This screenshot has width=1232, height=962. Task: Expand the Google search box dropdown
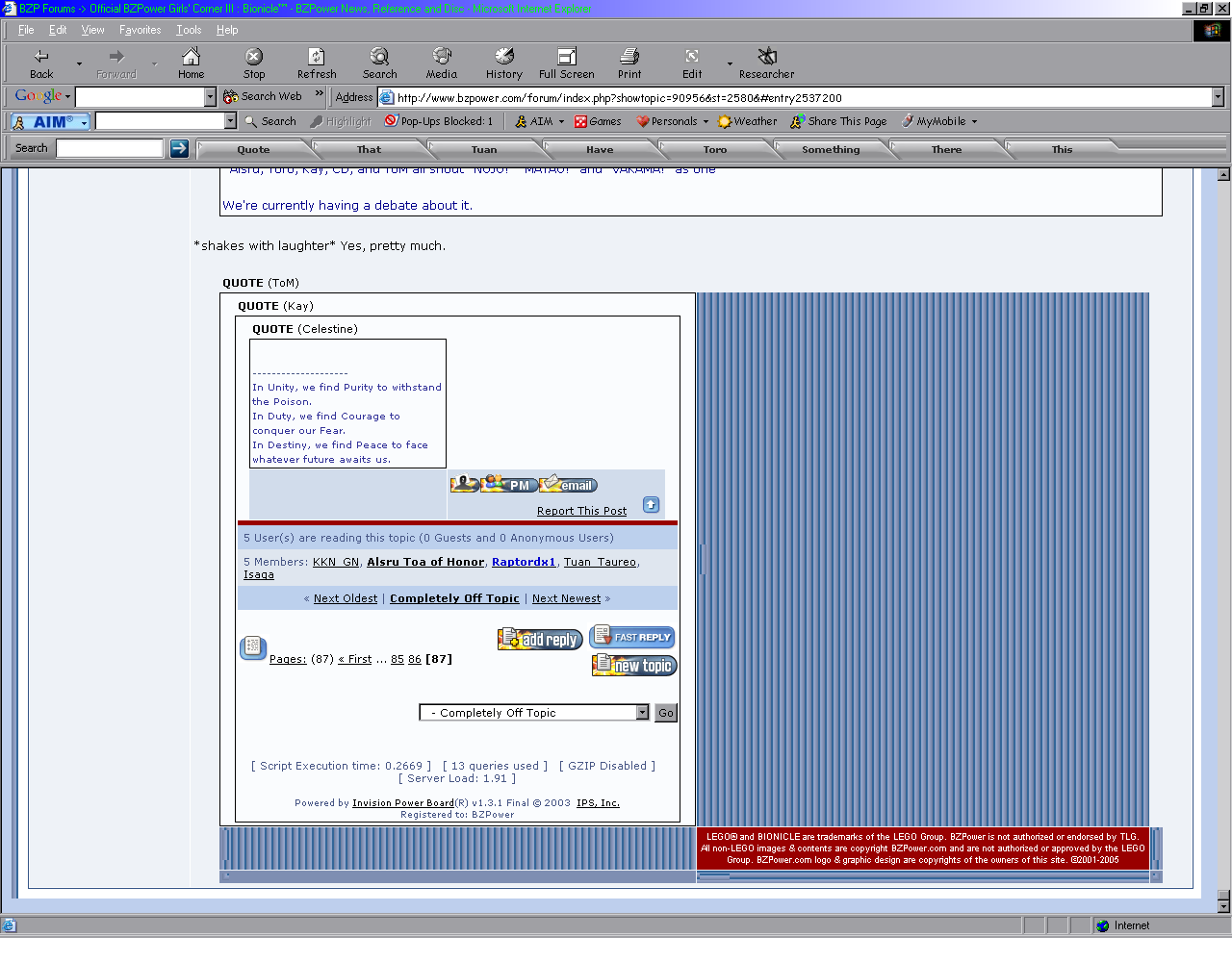pos(211,97)
